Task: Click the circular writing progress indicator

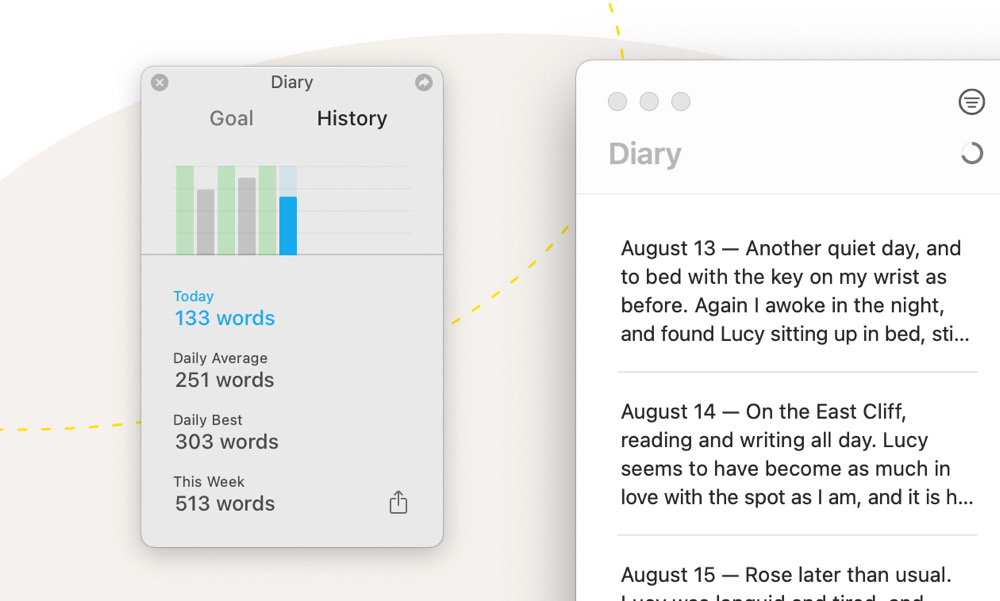Action: click(971, 154)
